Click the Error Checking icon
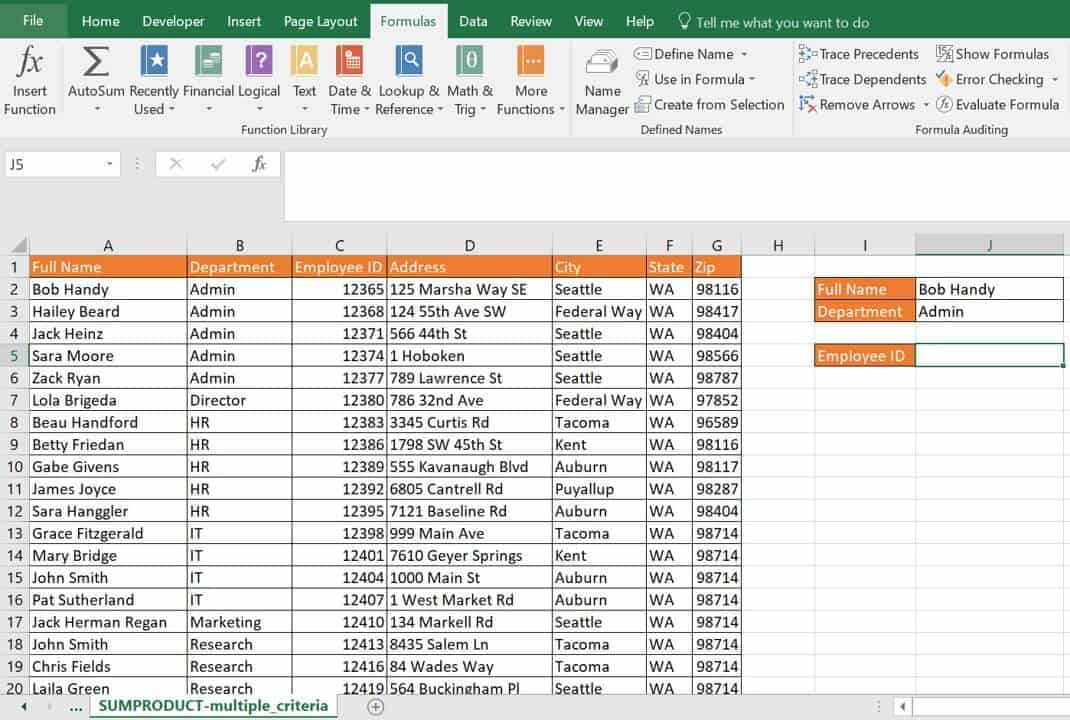The width and height of the screenshot is (1070, 720). 944,79
